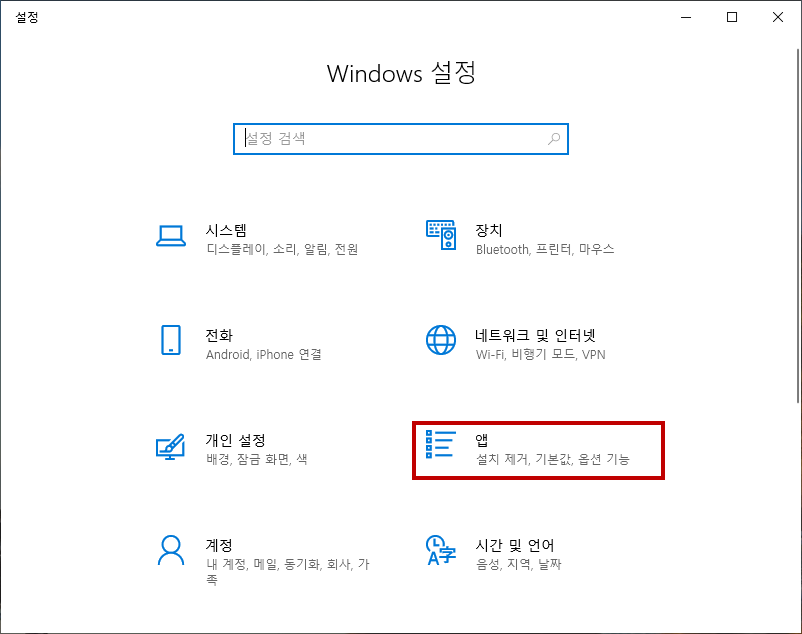Maximize the 설정 window
The image size is (802, 634).
732,17
